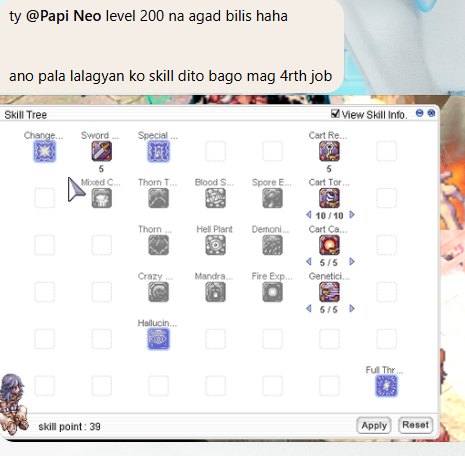
Task: Click the Thorn Trap skill icon
Action: point(158,198)
